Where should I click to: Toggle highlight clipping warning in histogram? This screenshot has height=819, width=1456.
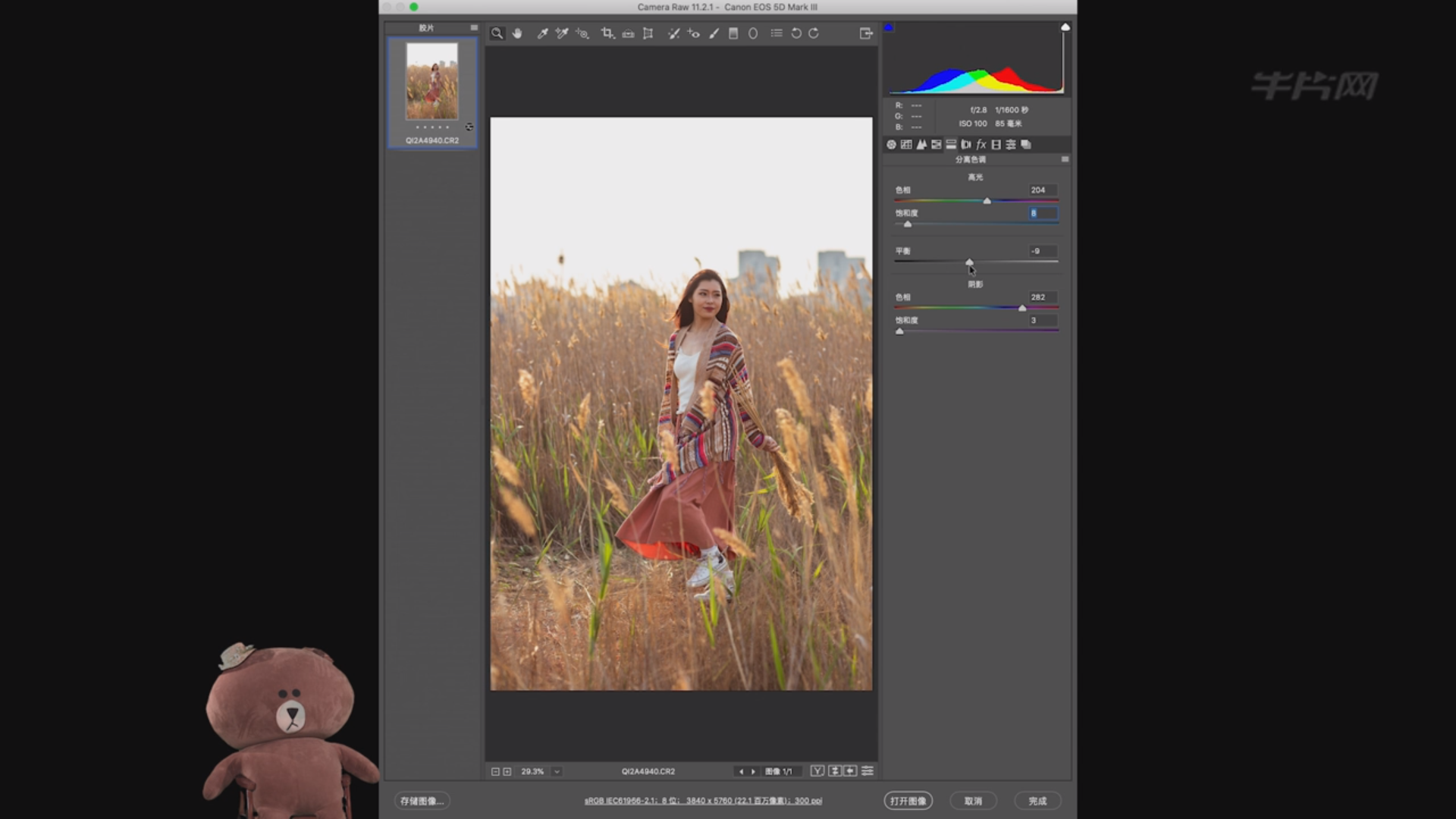click(1065, 27)
